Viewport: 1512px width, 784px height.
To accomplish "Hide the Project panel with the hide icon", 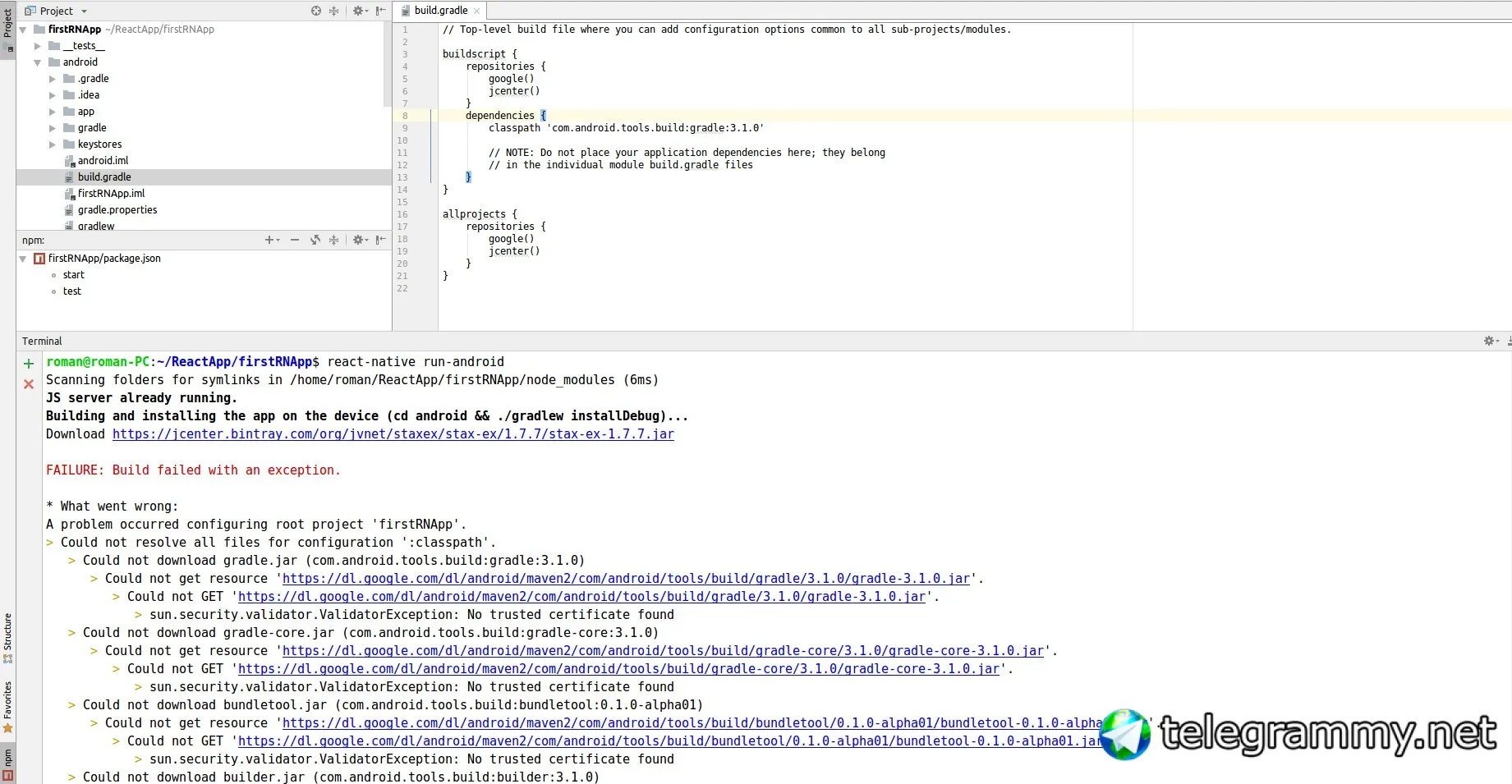I will pyautogui.click(x=381, y=11).
